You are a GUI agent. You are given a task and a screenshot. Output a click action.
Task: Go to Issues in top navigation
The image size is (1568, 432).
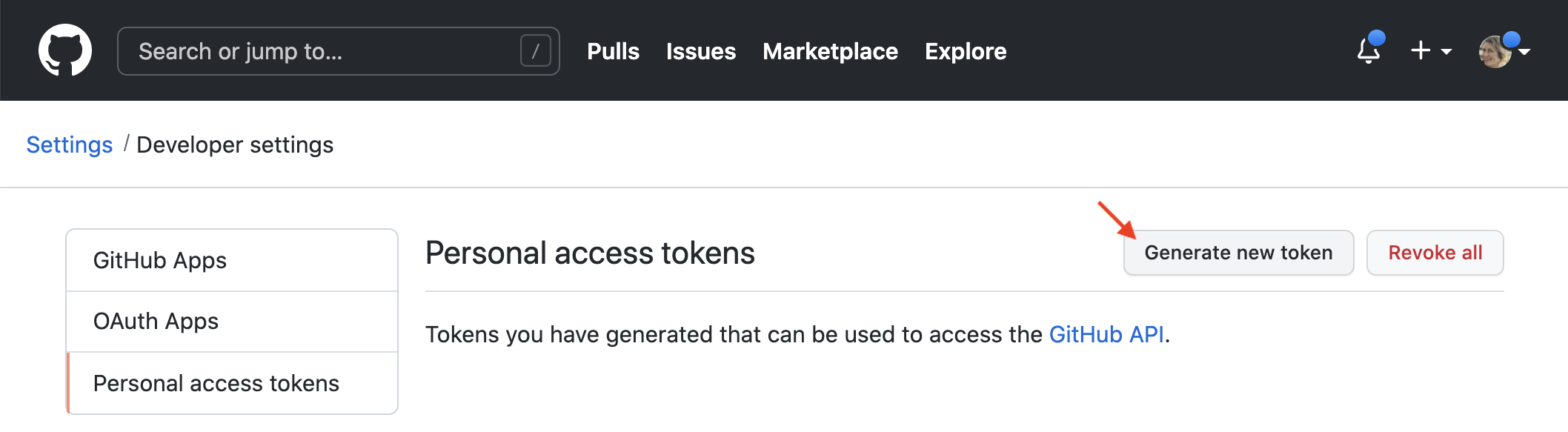[700, 51]
